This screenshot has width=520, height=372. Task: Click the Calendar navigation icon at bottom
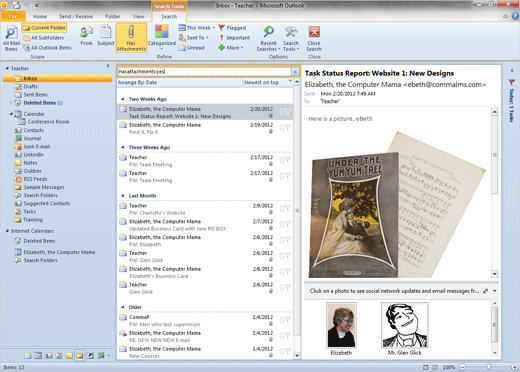tap(38, 356)
